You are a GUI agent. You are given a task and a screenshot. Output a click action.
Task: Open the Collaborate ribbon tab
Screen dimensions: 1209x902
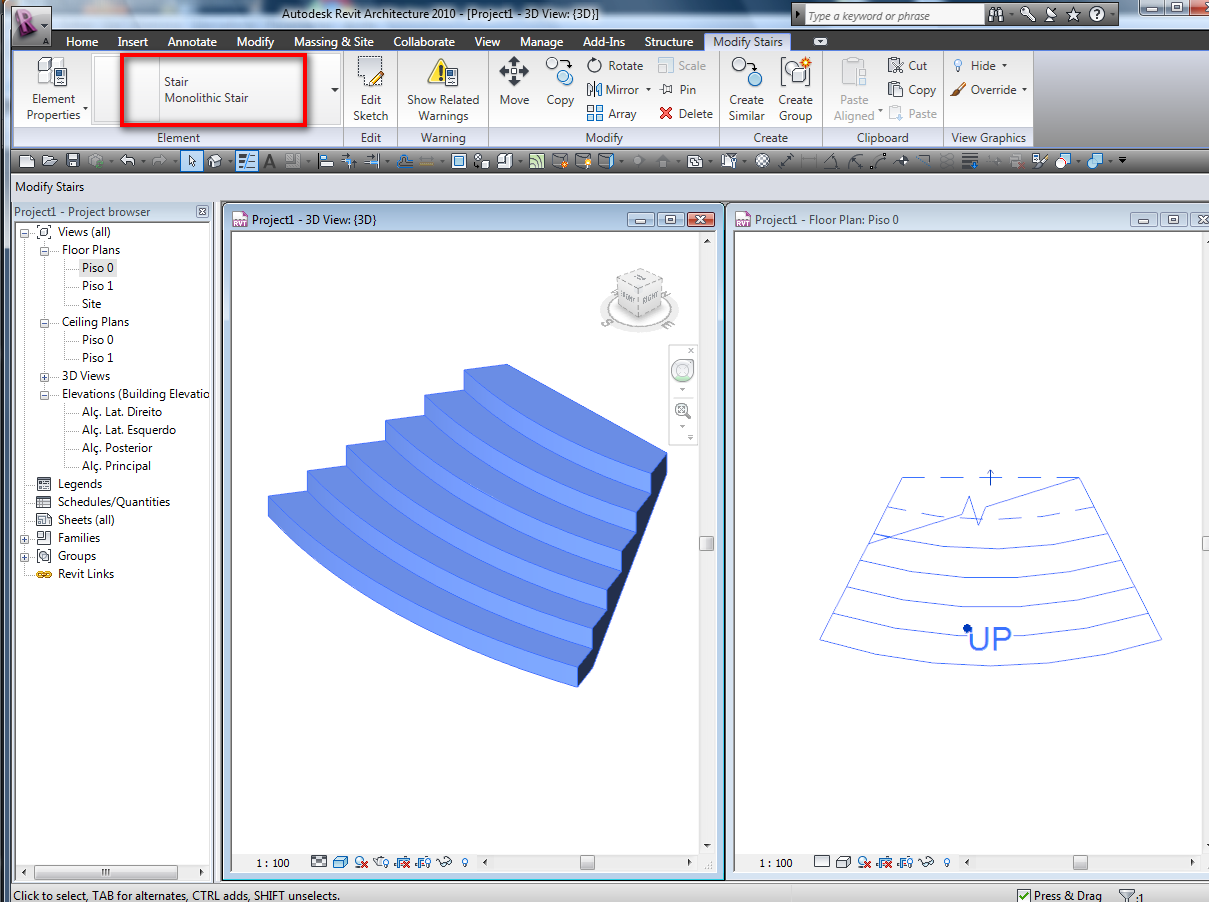tap(424, 42)
